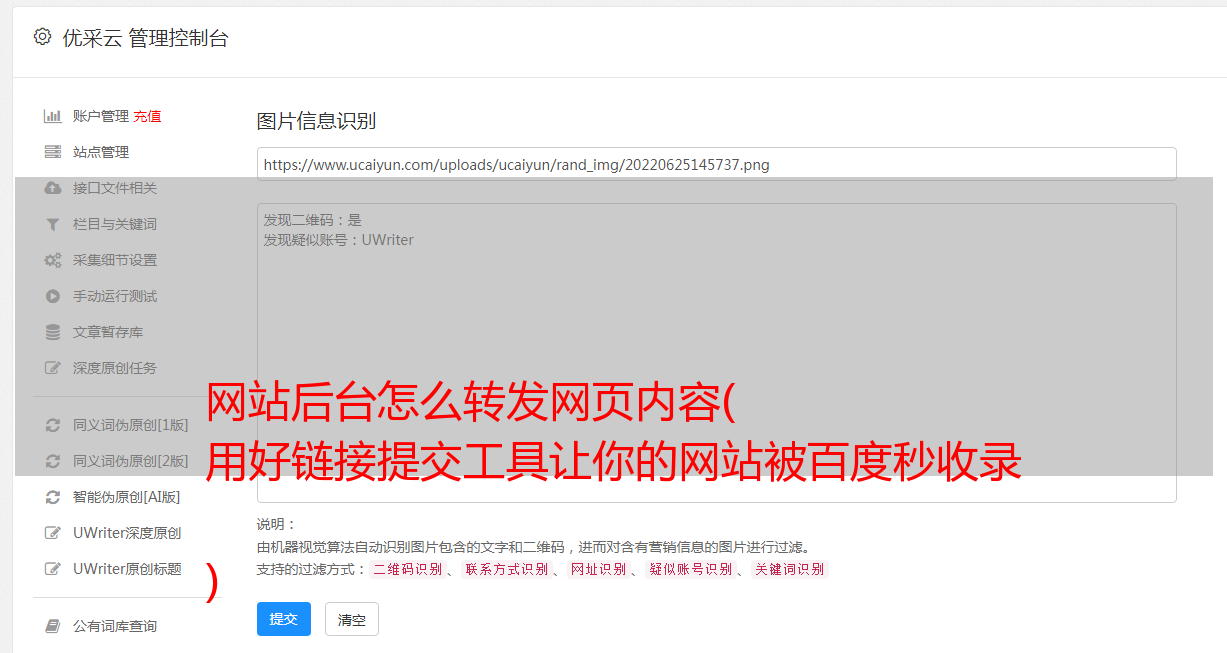This screenshot has width=1227, height=653.
Task: Click the 清空 button
Action: click(x=352, y=619)
